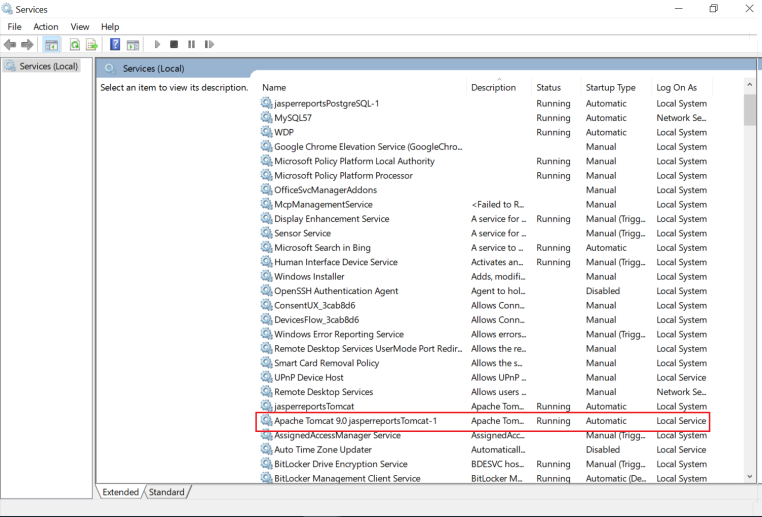The height and width of the screenshot is (517, 762).
Task: Click the Stop Service square icon
Action: tap(174, 44)
